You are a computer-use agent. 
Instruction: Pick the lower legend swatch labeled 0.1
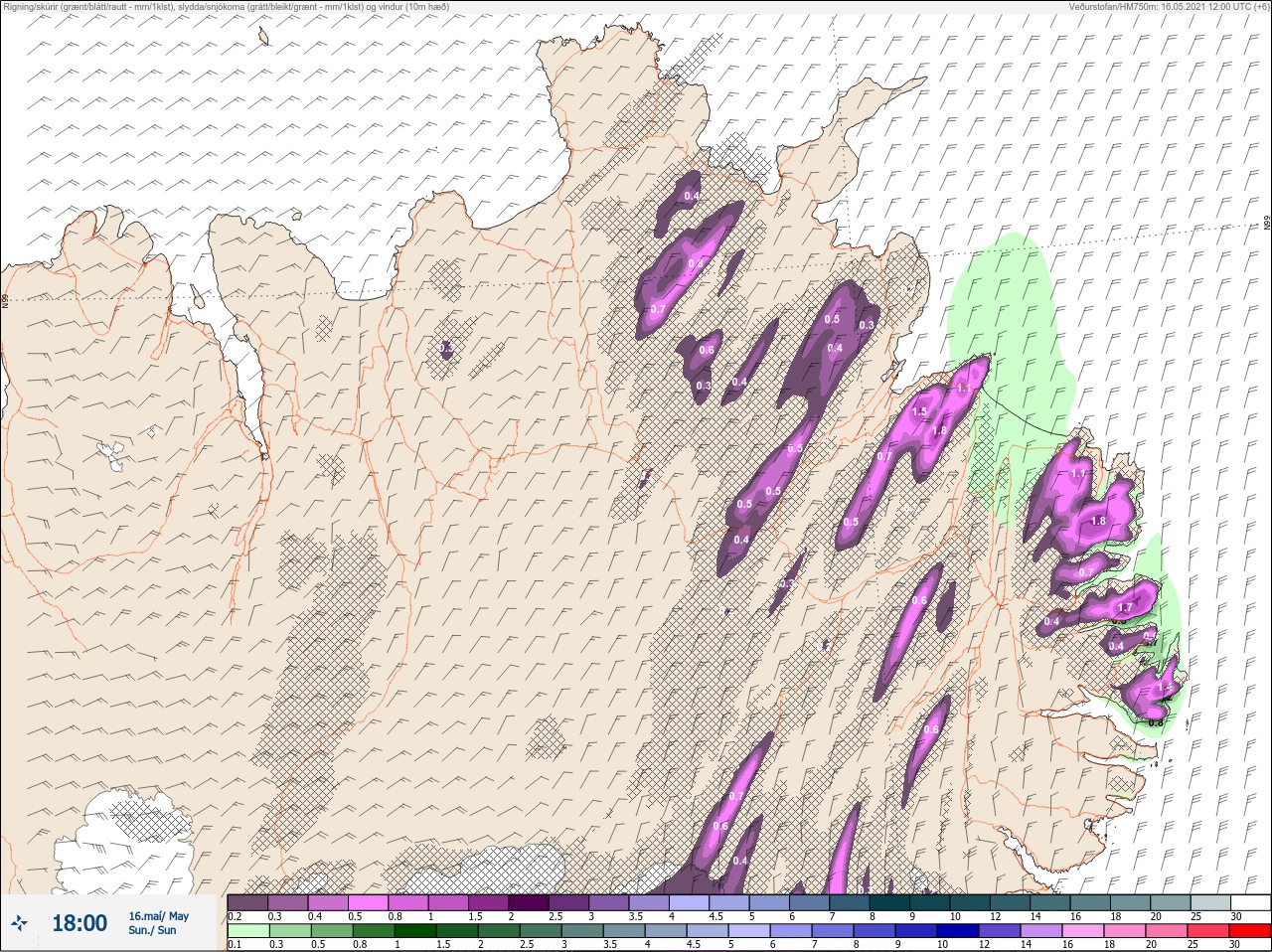click(247, 931)
